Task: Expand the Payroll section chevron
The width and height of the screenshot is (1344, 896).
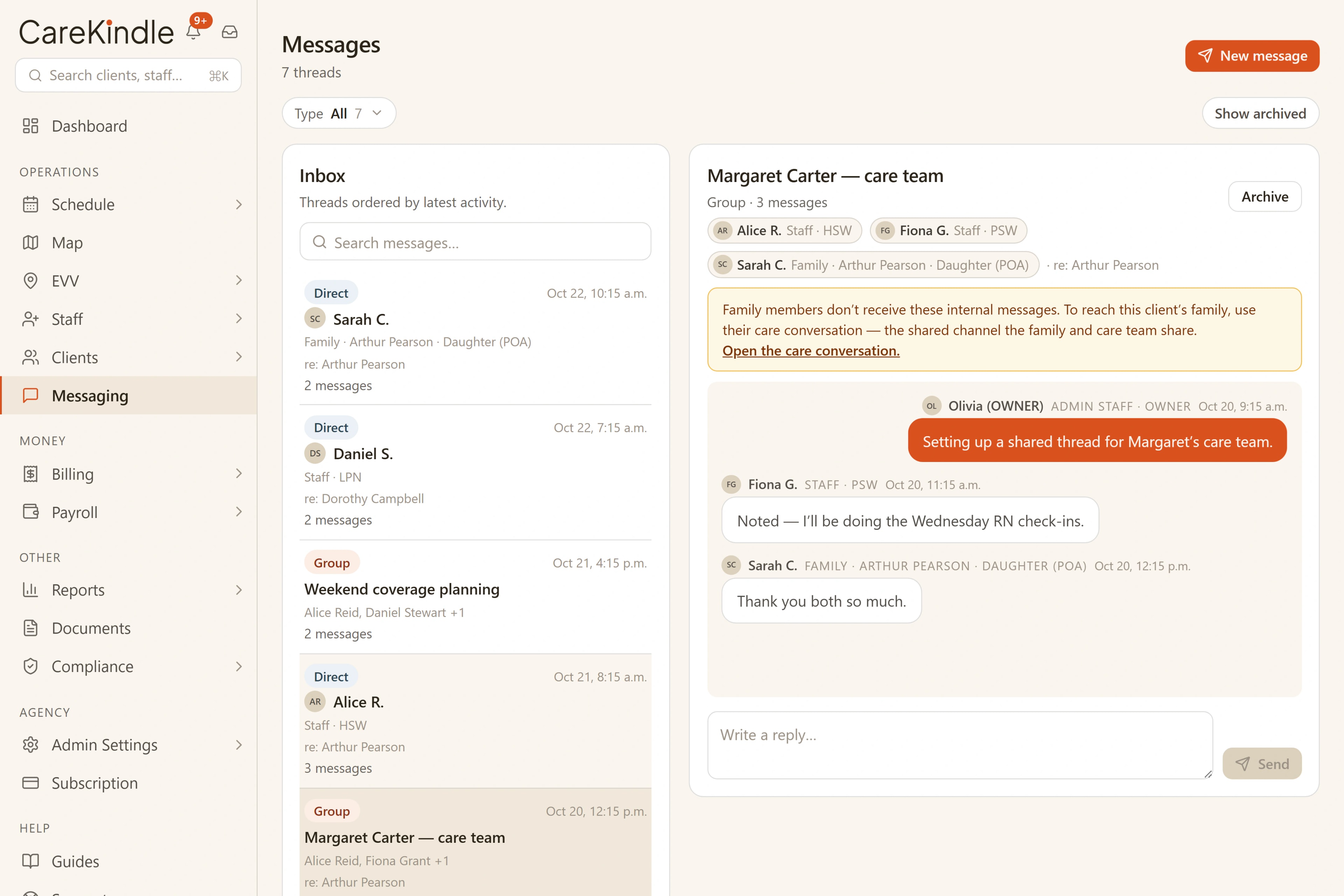Action: 239,511
